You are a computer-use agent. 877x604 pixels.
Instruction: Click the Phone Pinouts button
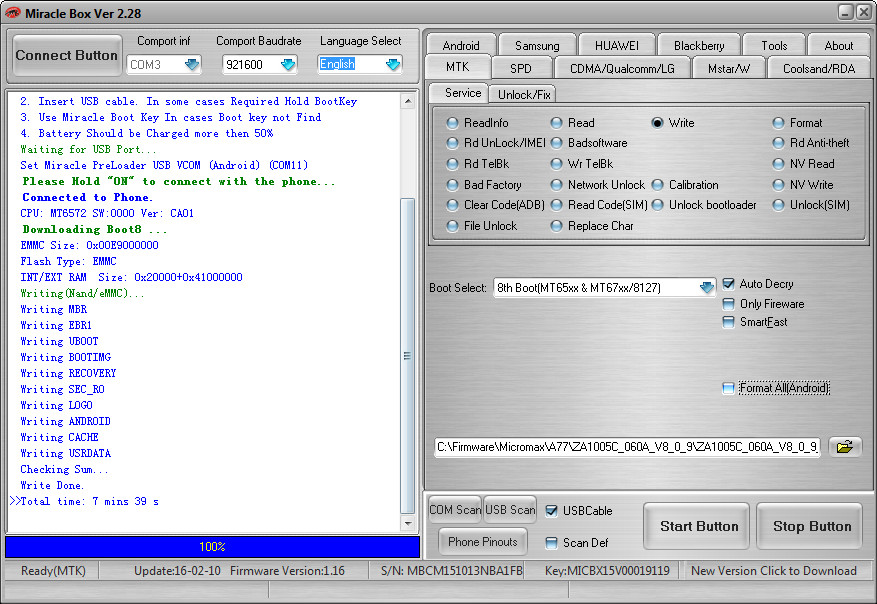pyautogui.click(x=483, y=542)
